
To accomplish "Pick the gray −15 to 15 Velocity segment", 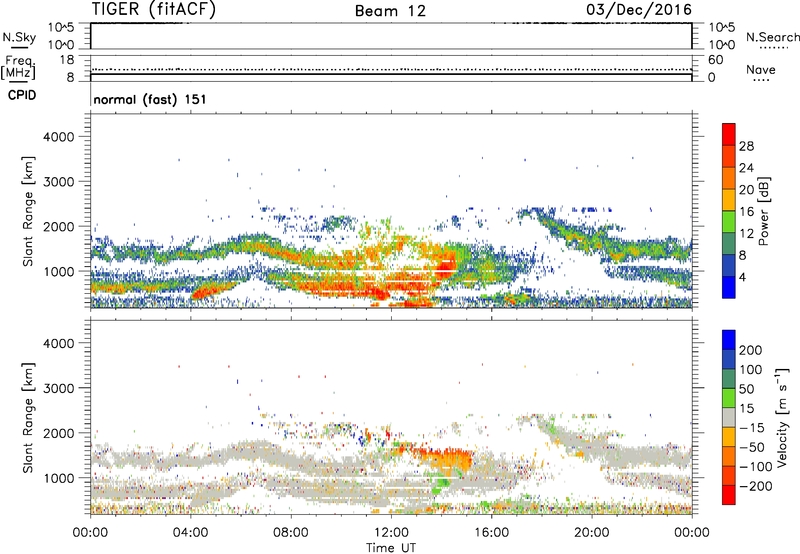I will [729, 417].
